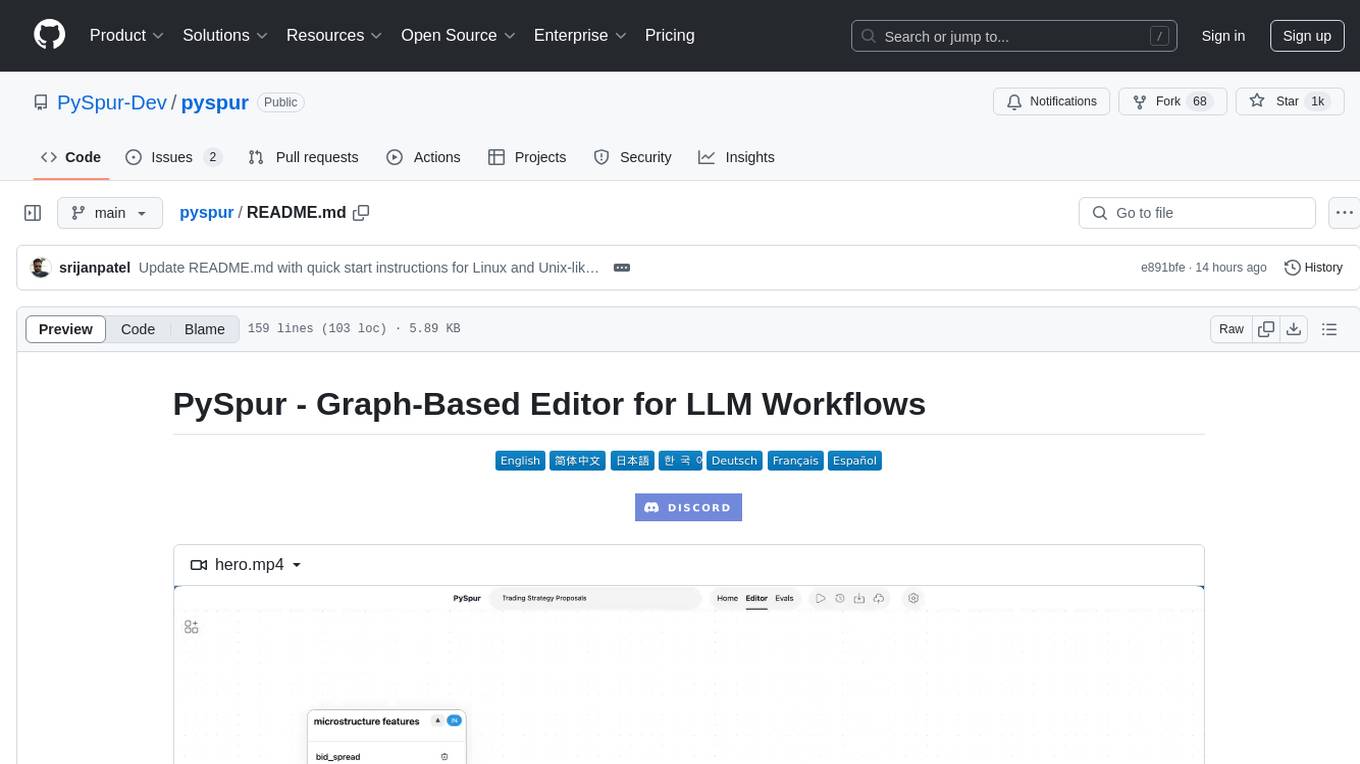Copy the README.md file path
1360x764 pixels.
361,212
